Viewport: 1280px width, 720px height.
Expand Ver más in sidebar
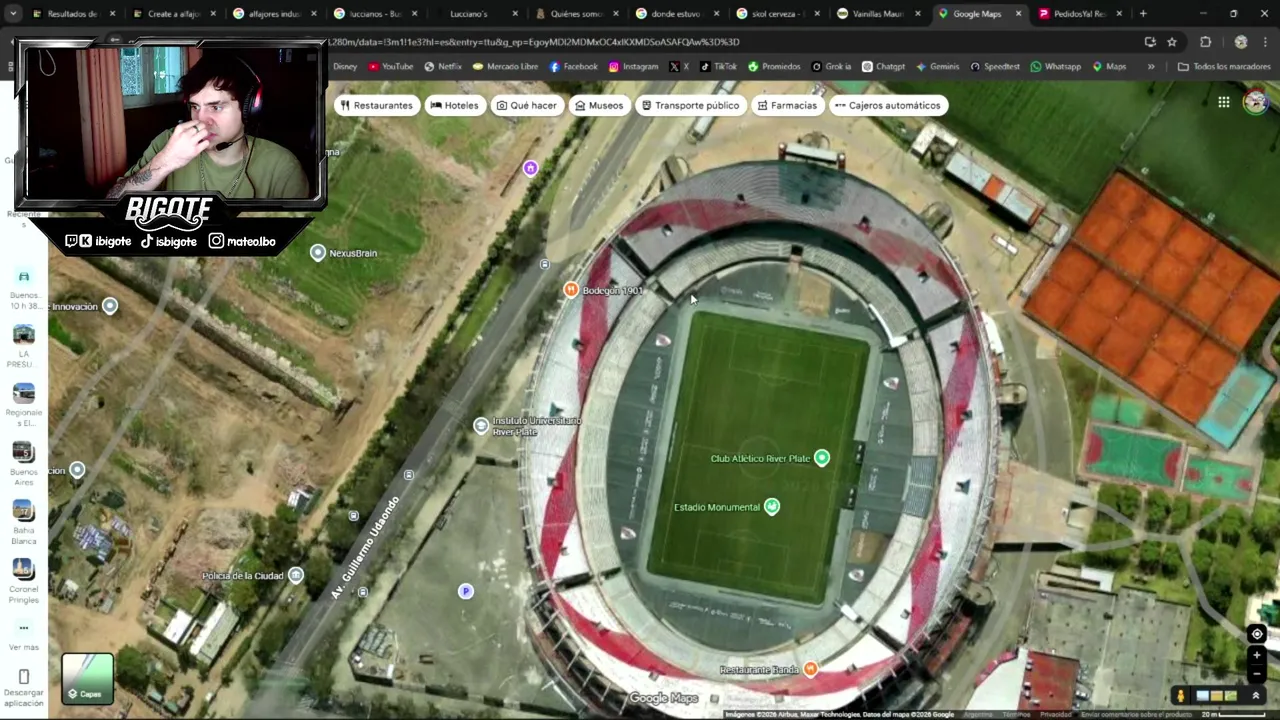coord(23,636)
